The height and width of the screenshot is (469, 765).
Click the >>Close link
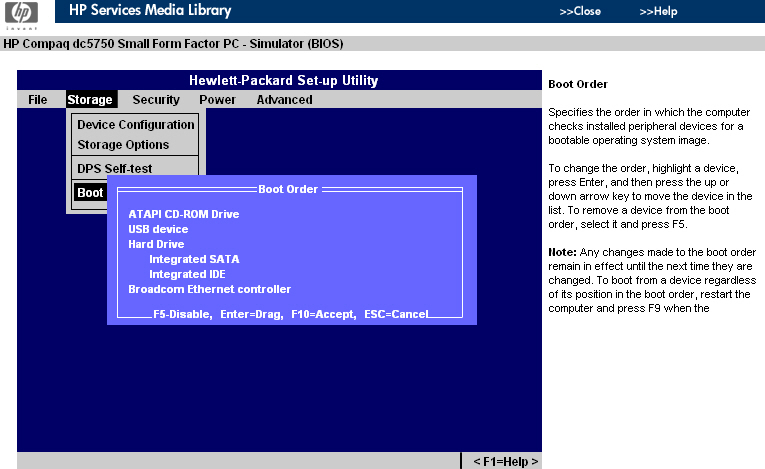pos(580,12)
